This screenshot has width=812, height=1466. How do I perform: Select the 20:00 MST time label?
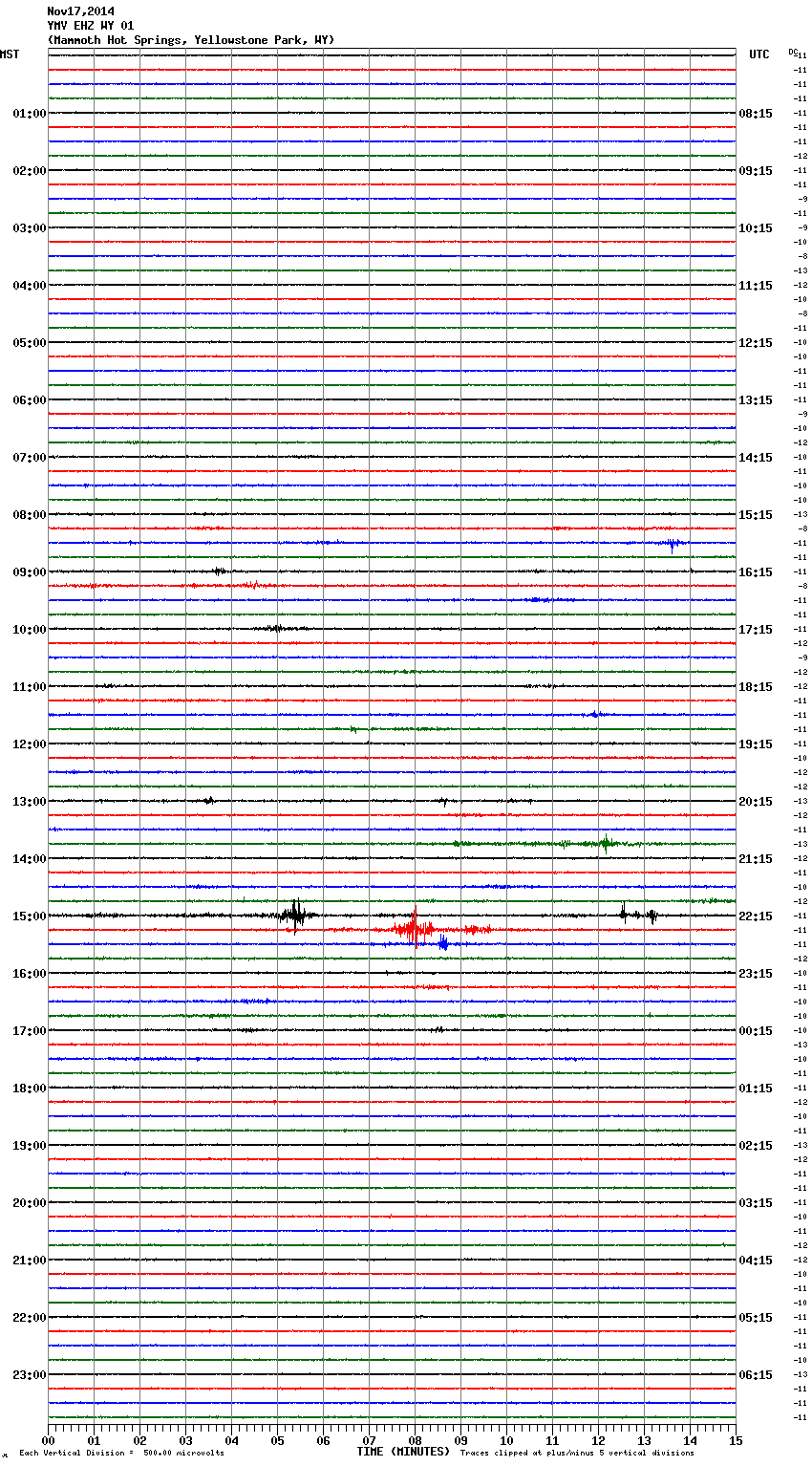point(29,1203)
